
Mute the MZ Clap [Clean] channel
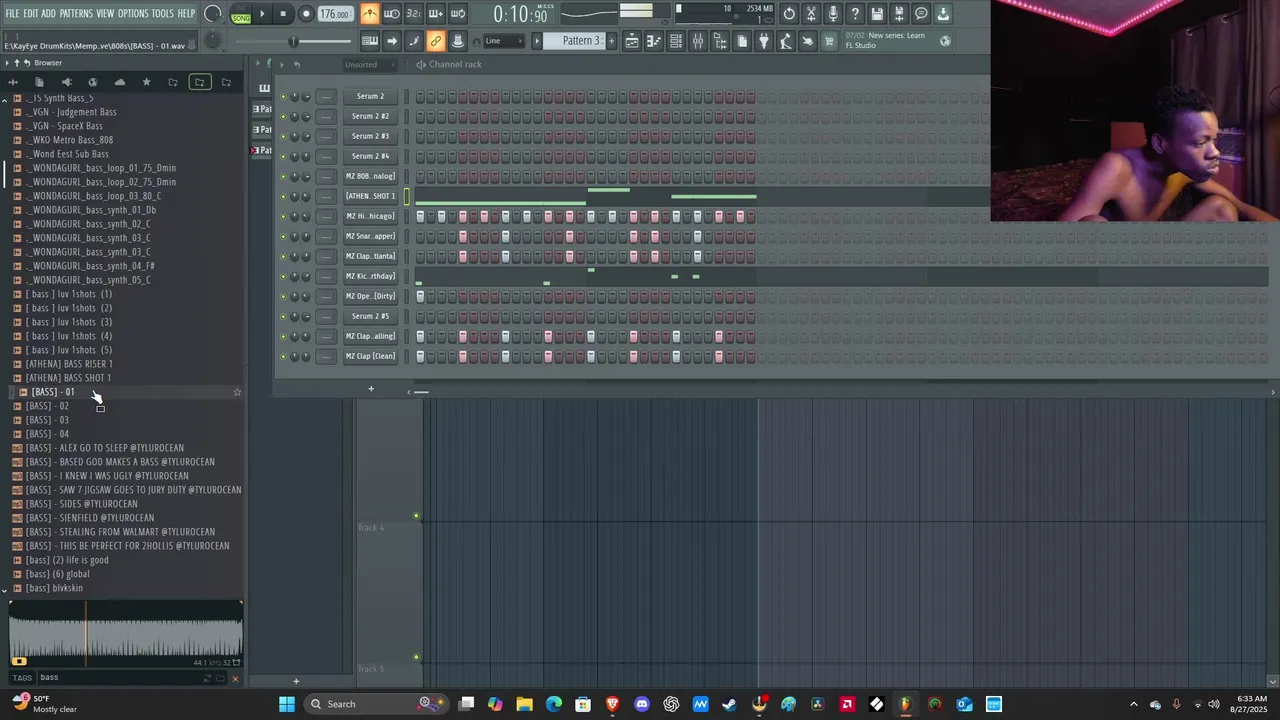tap(283, 356)
